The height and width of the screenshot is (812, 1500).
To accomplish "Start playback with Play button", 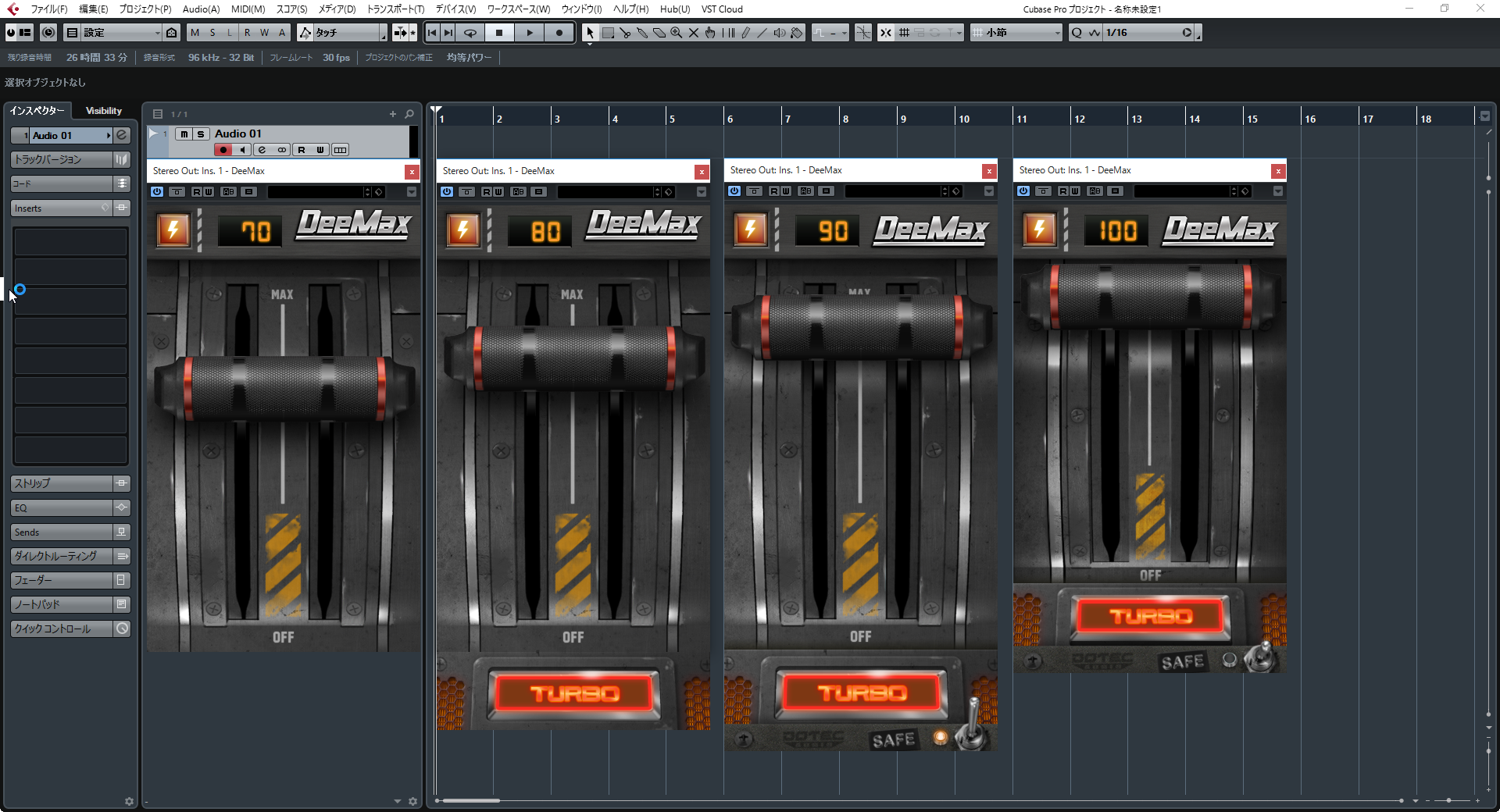I will 530,33.
